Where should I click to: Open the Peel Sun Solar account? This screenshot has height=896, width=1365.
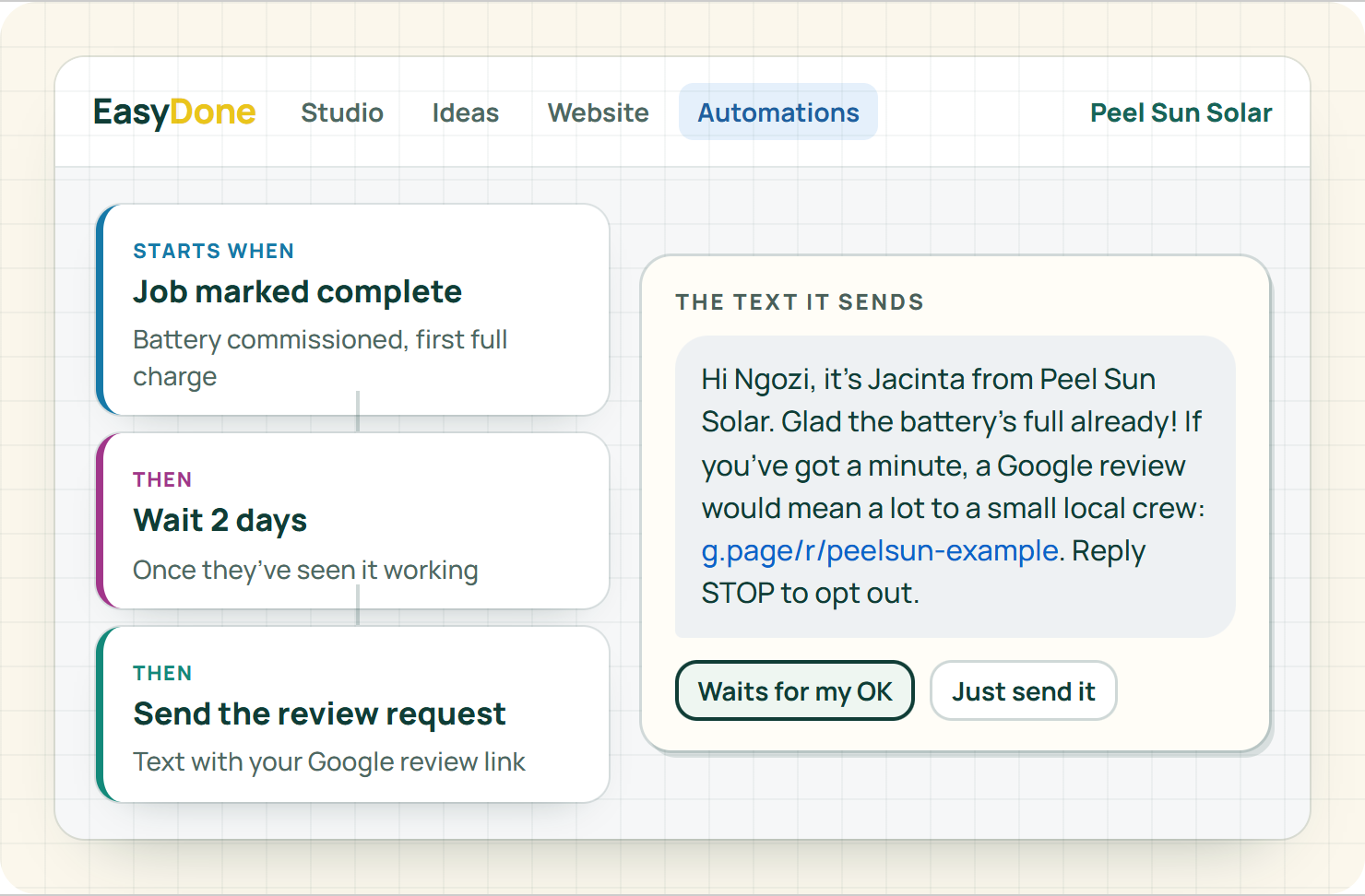1181,112
